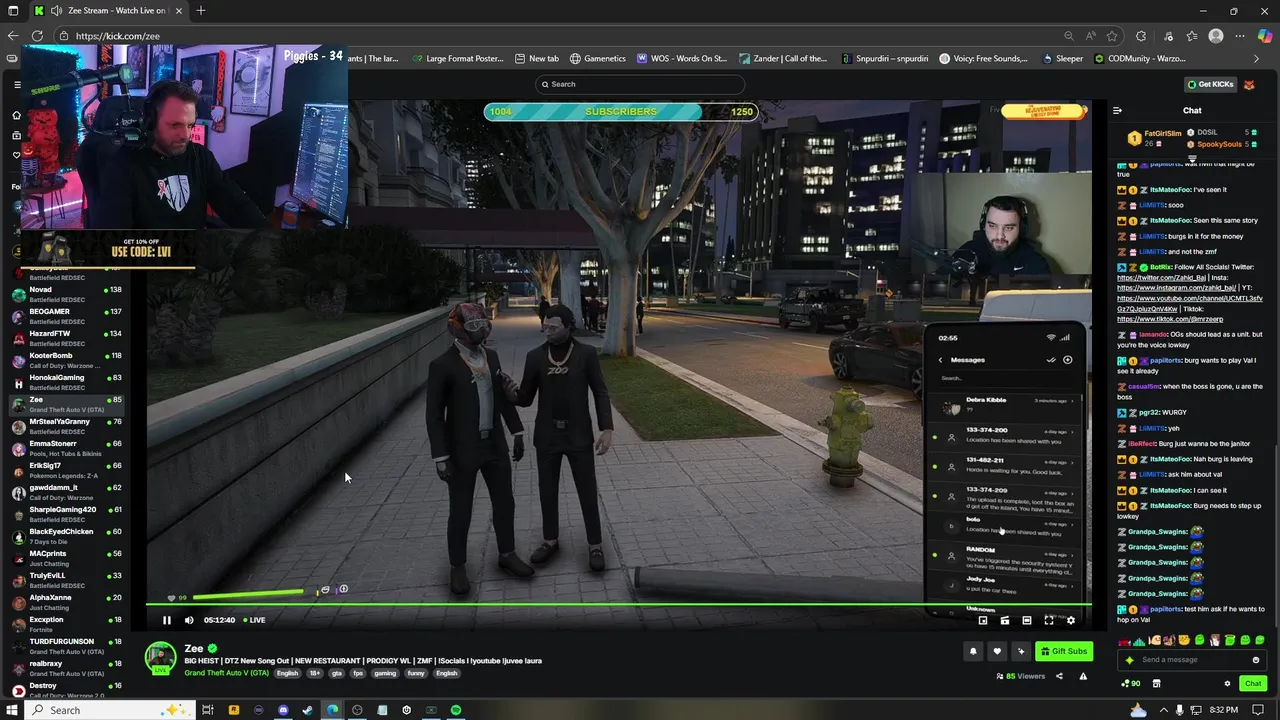Open browser profile avatar
1280x720 pixels.
click(x=1216, y=36)
